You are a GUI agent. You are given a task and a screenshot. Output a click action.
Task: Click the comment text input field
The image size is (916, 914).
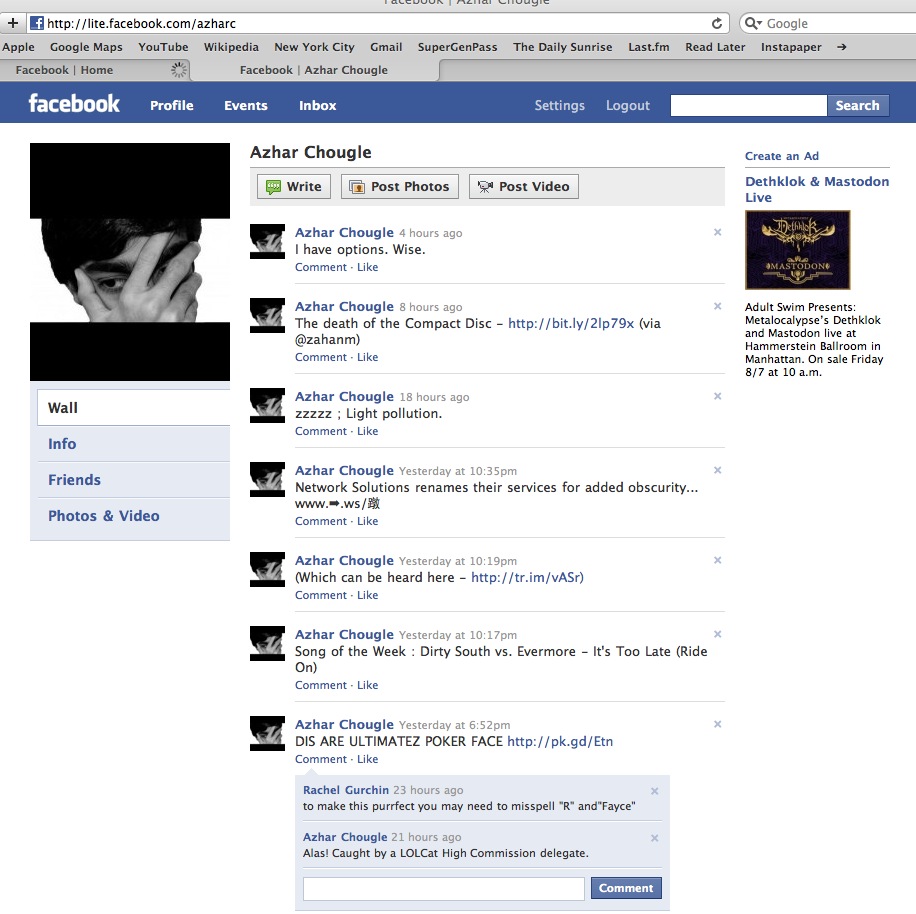pos(443,888)
